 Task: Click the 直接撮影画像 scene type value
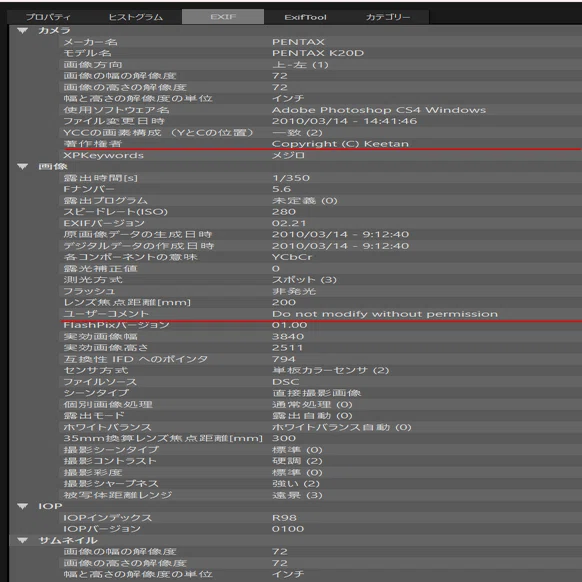(x=316, y=393)
